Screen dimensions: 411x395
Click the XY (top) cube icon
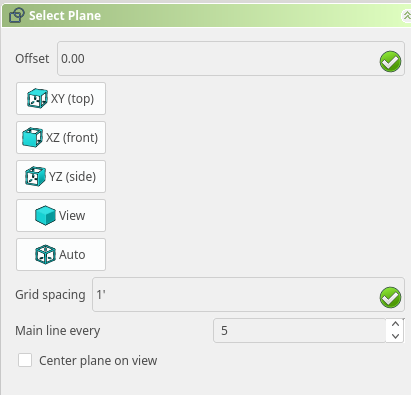point(37,99)
